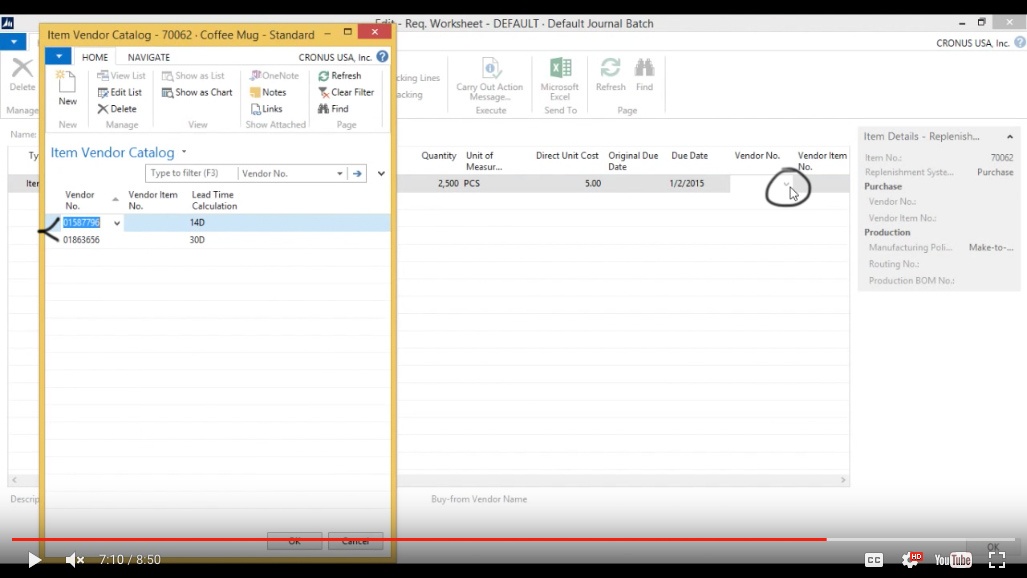Open Vendor No. dropdown in worksheet row
The height and width of the screenshot is (578, 1027).
pyautogui.click(x=787, y=184)
